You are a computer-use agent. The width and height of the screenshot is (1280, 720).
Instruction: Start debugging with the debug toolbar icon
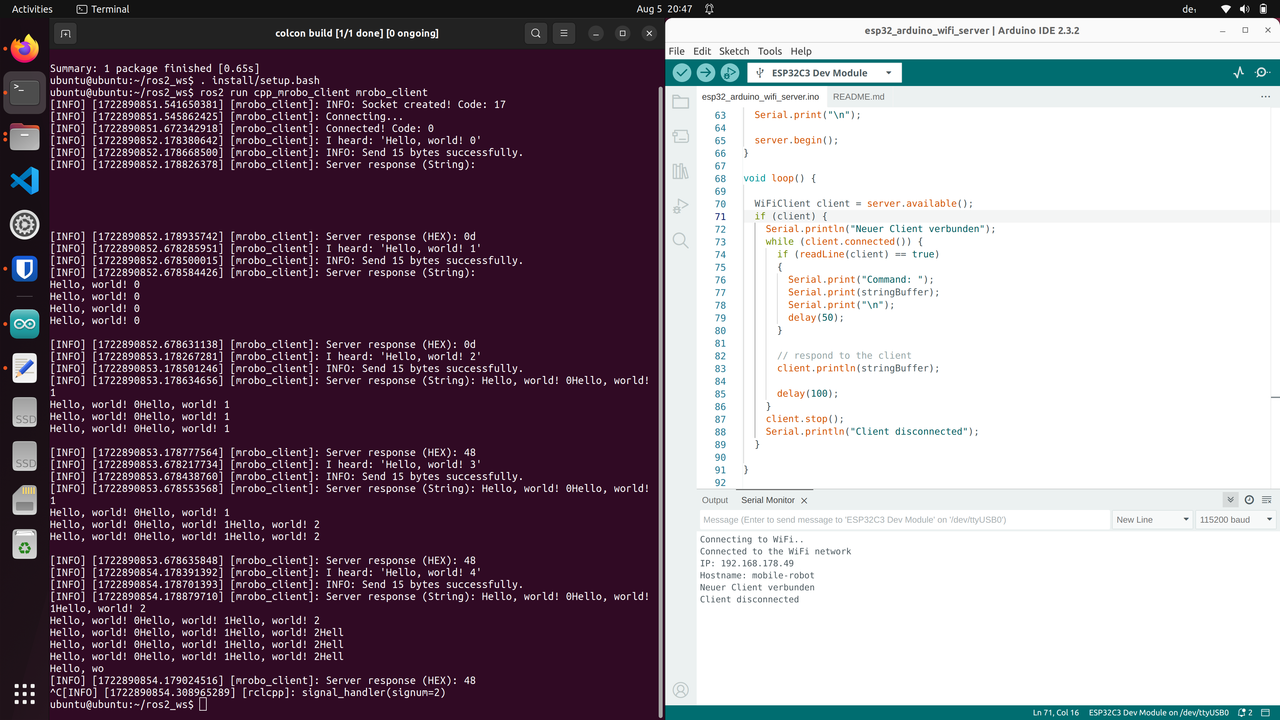coord(730,73)
